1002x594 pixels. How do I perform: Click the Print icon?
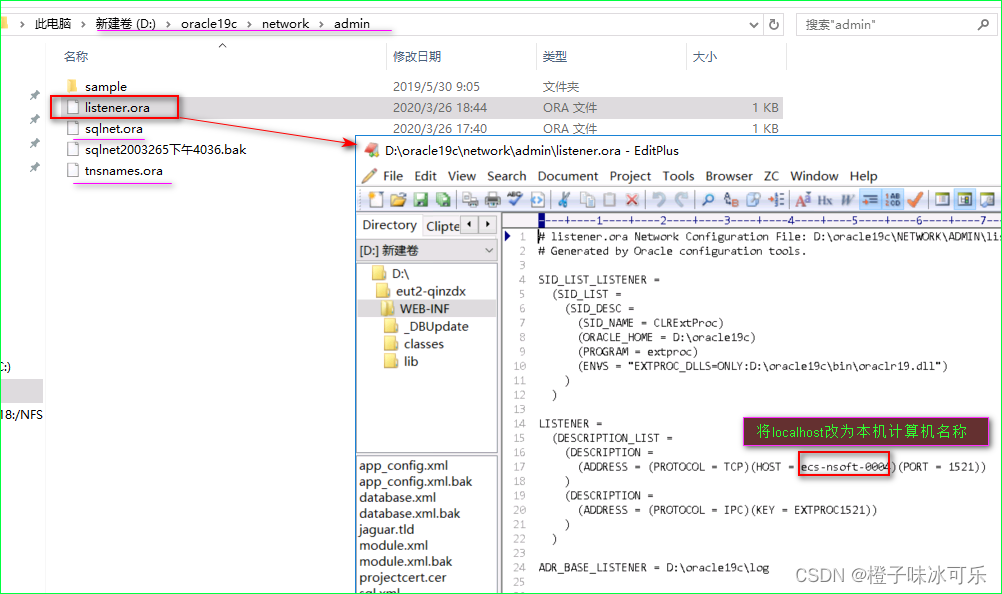[493, 200]
